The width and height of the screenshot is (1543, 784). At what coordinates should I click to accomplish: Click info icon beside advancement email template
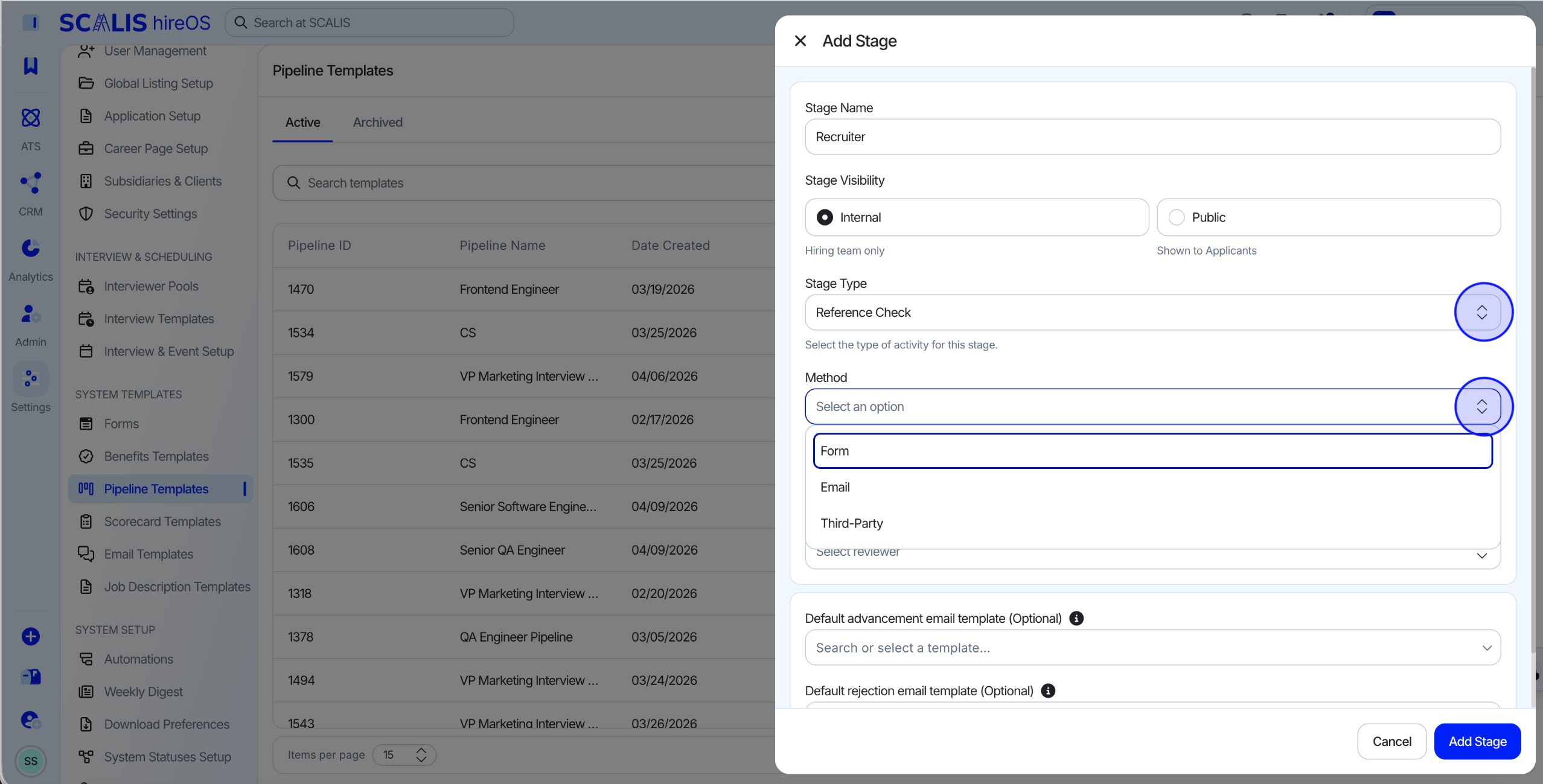point(1076,618)
